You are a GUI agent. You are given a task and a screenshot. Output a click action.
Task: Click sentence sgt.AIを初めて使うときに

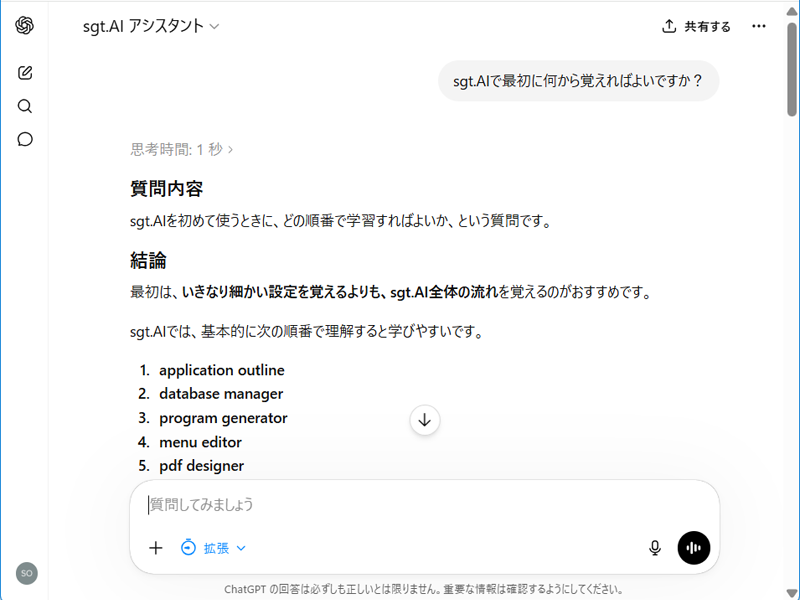tap(341, 221)
